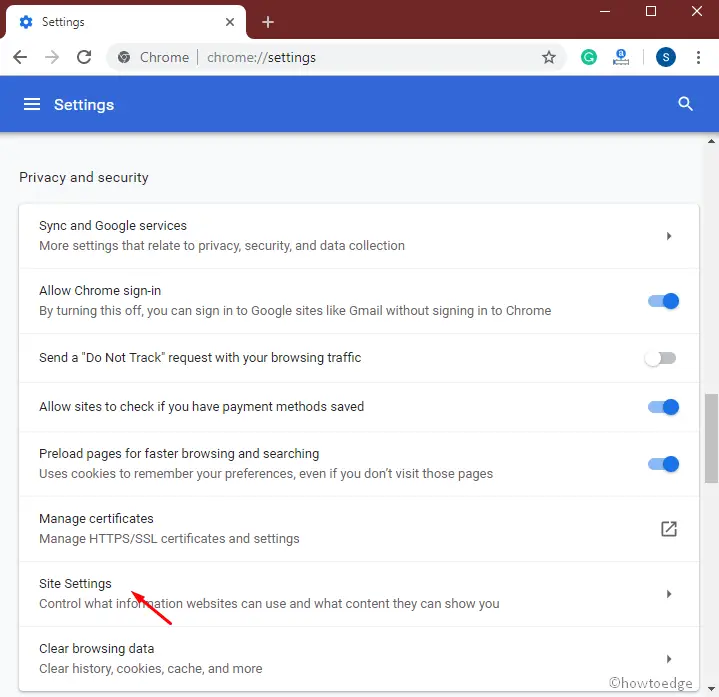Click 'Preload pages for faster browsing' label
The width and height of the screenshot is (719, 697).
click(x=179, y=454)
